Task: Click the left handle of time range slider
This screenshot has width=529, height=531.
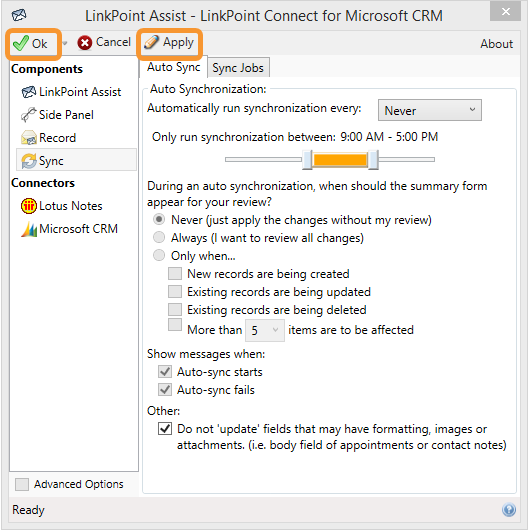Action: [307, 160]
